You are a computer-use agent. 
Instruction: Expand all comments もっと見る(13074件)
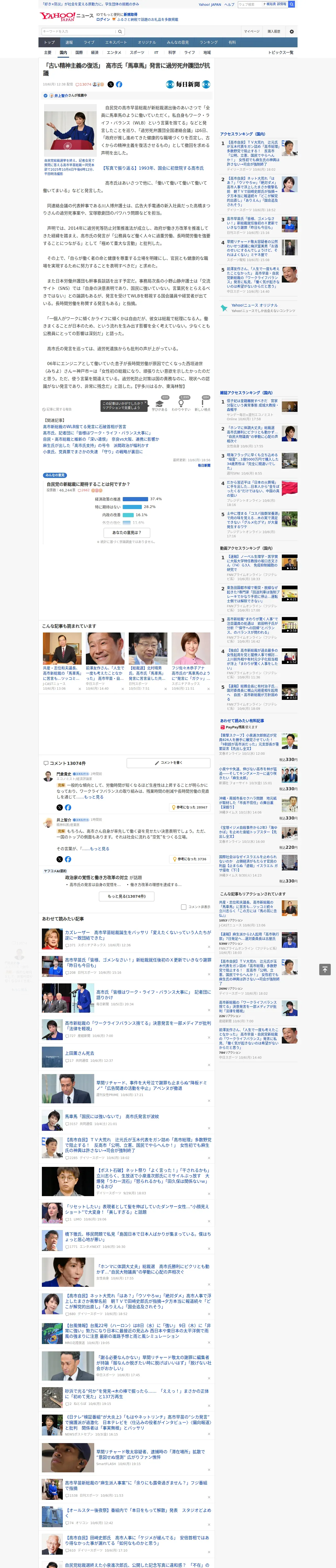[x=127, y=896]
